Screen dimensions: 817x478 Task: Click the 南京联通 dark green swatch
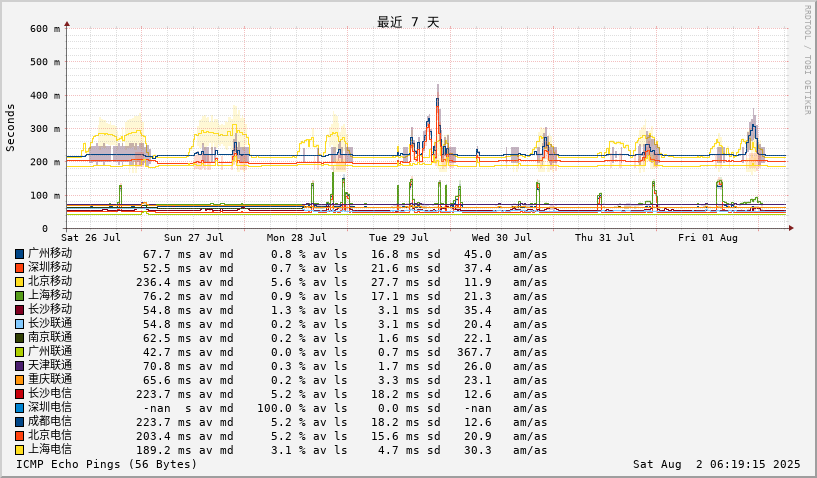[x=19, y=339]
